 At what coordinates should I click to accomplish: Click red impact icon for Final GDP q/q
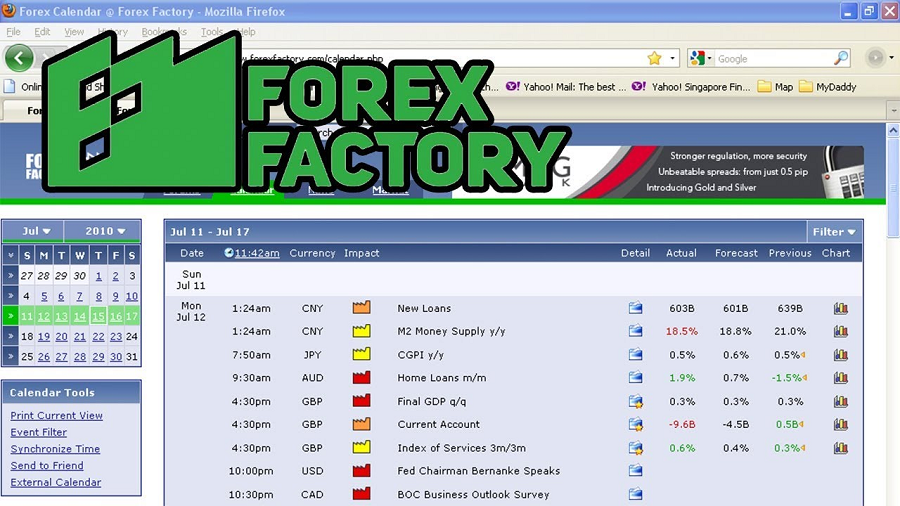361,400
